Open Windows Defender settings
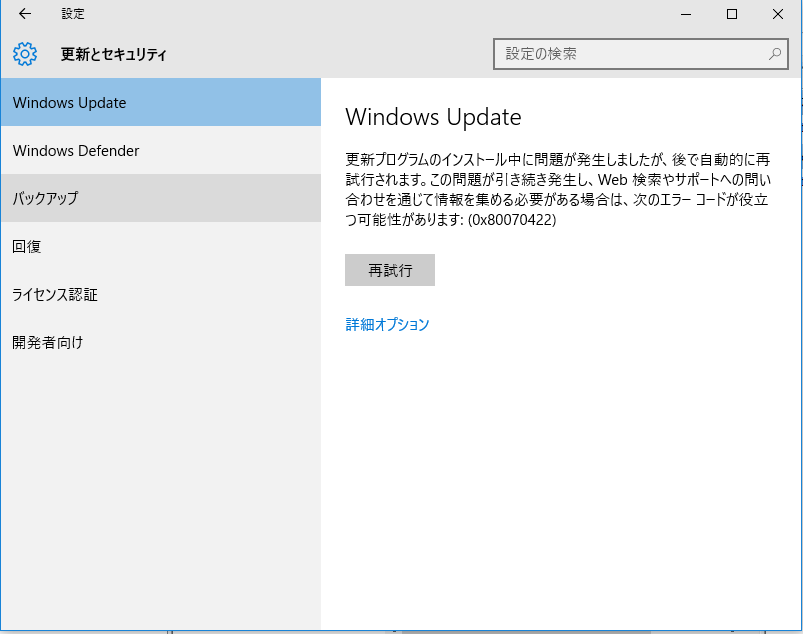This screenshot has height=634, width=803. point(161,151)
